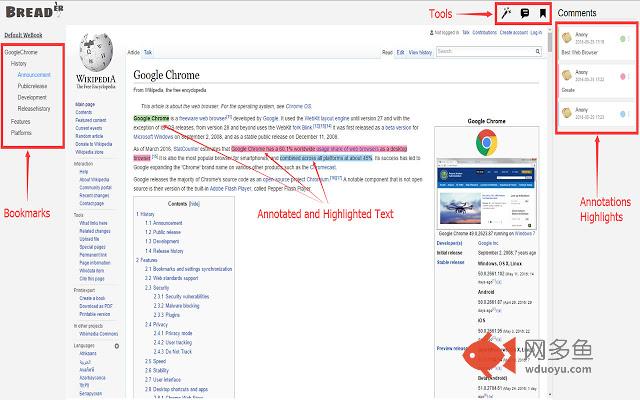Open the Download as PDF link
640x400 pixels.
96,306
